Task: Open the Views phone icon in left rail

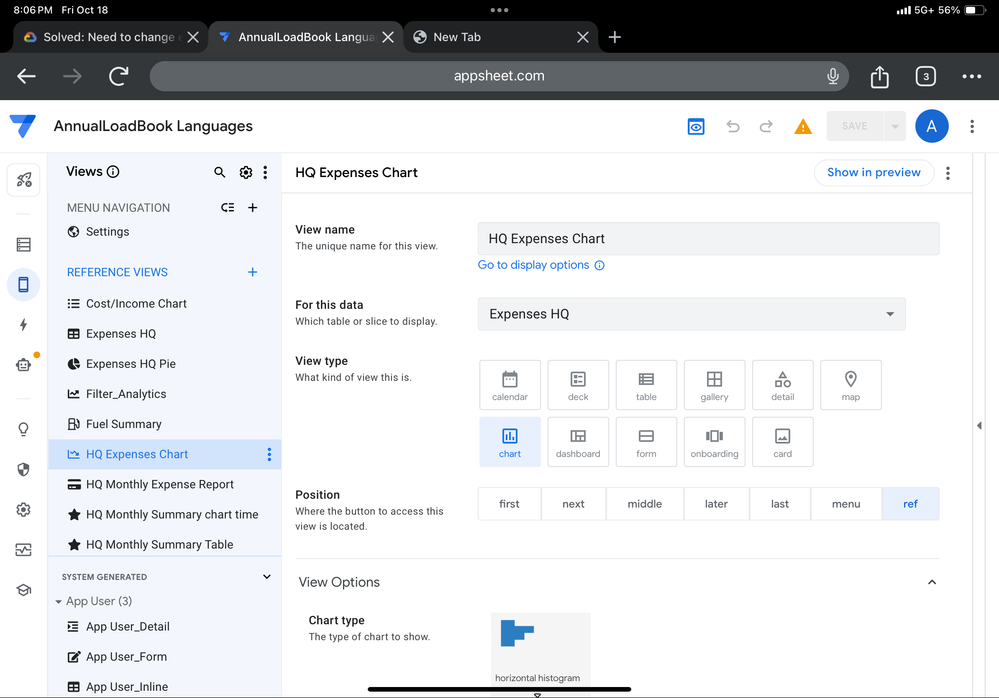Action: (x=24, y=284)
